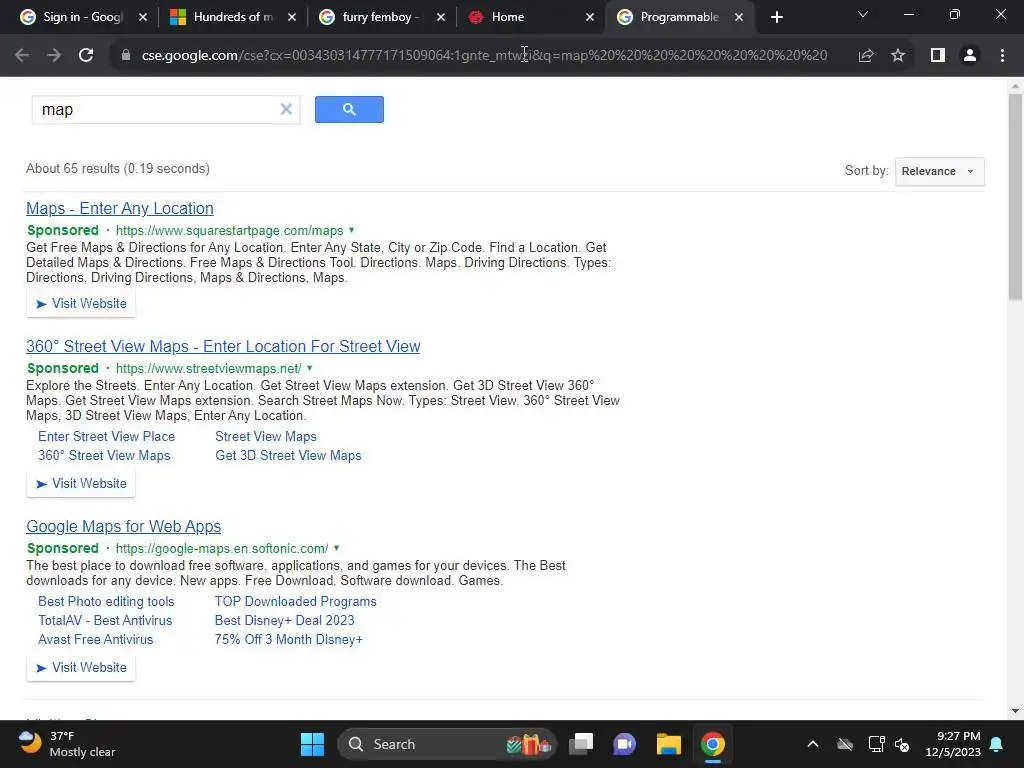
Task: Expand squarestartpage.com ad options arrow
Action: point(351,230)
